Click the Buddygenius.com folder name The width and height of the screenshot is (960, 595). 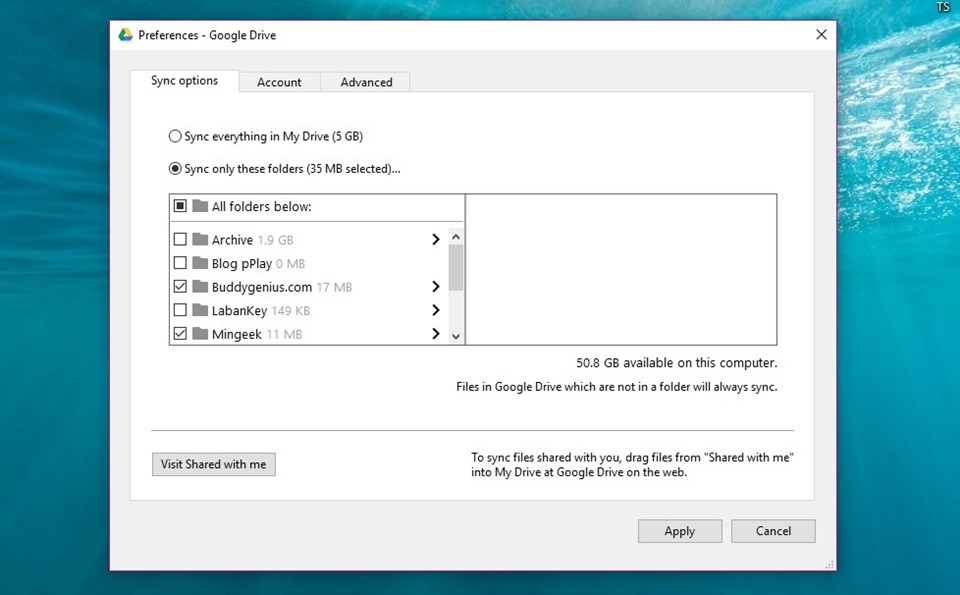pyautogui.click(x=261, y=287)
